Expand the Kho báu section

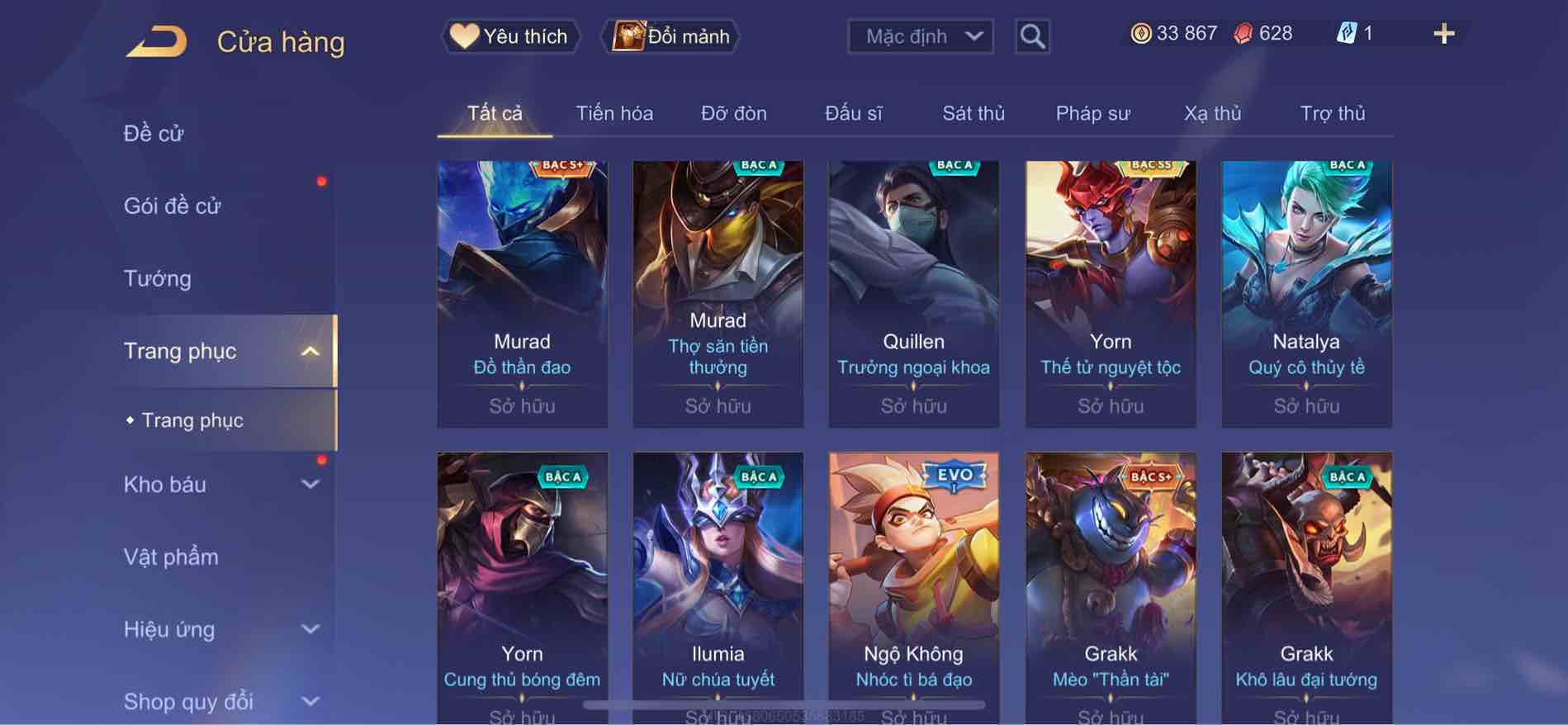[310, 485]
